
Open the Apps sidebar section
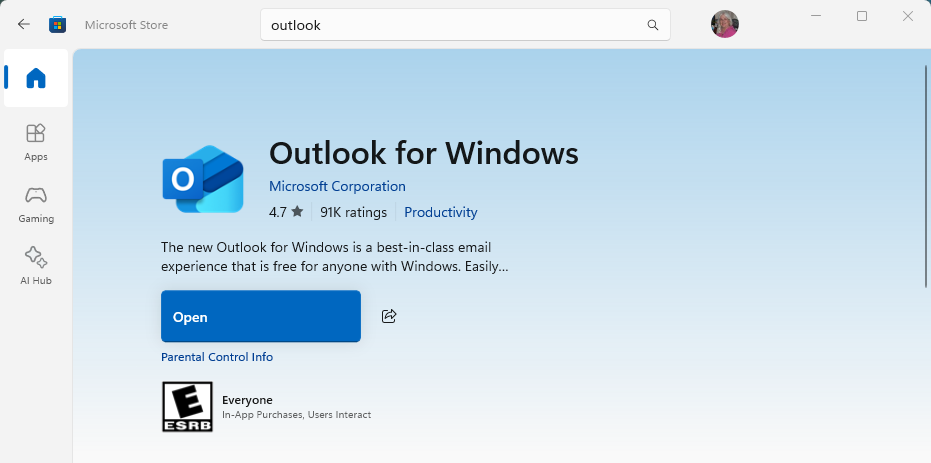pyautogui.click(x=36, y=142)
